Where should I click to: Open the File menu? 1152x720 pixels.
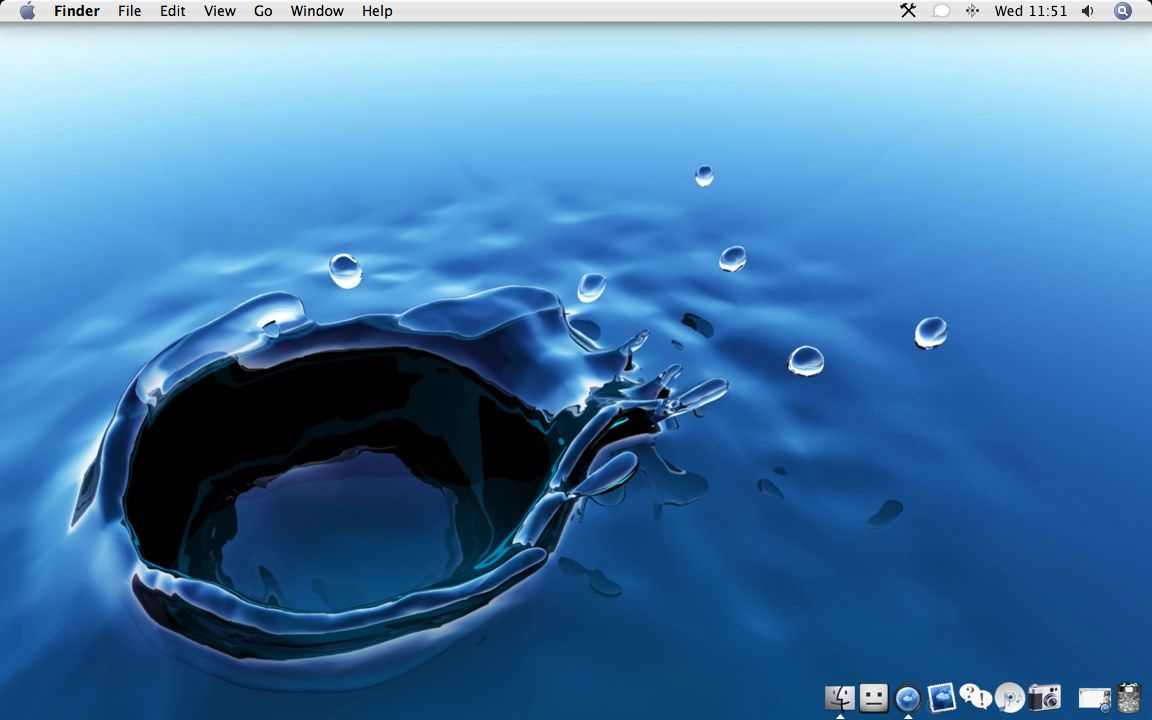[x=129, y=11]
